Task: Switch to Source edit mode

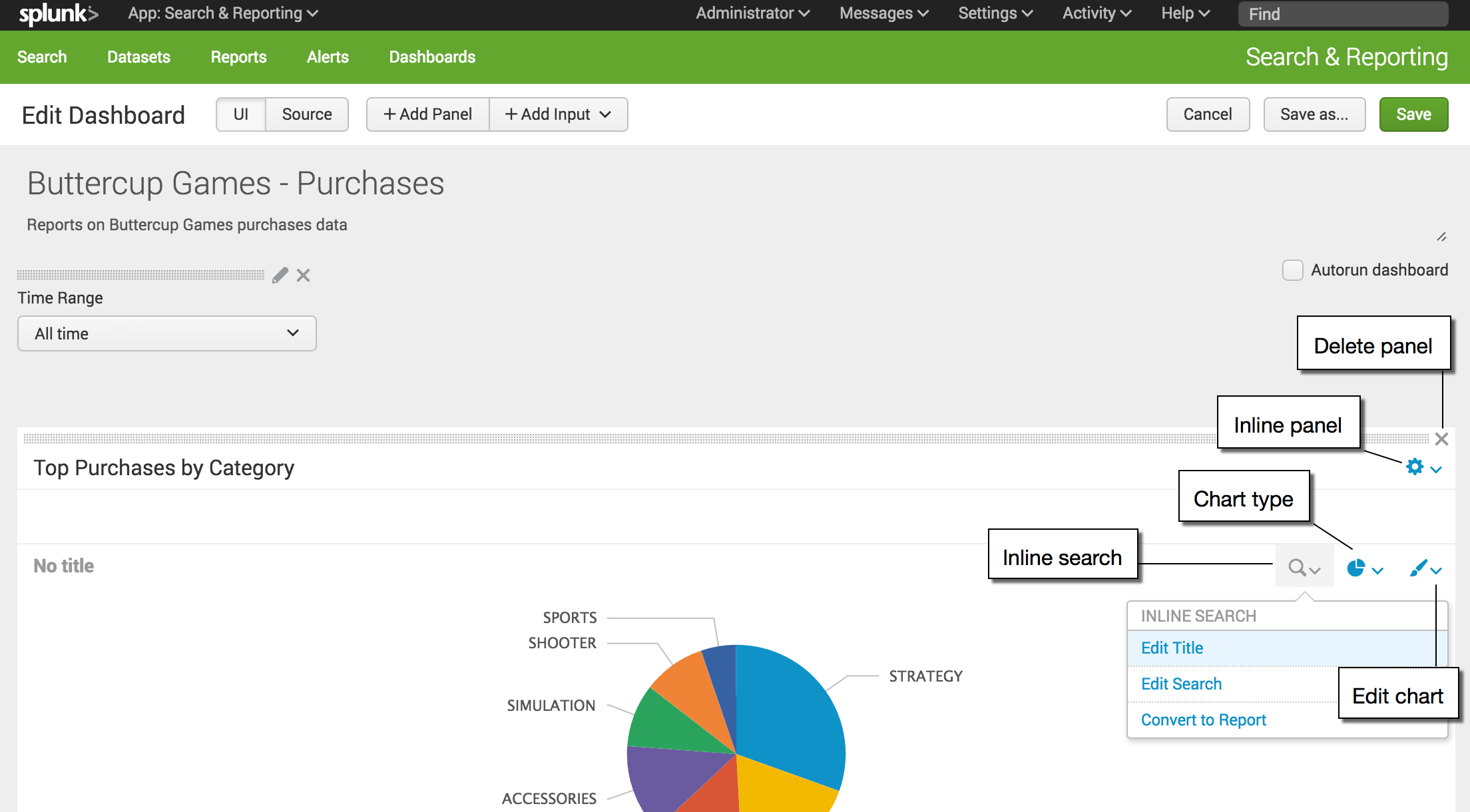Action: tap(307, 114)
